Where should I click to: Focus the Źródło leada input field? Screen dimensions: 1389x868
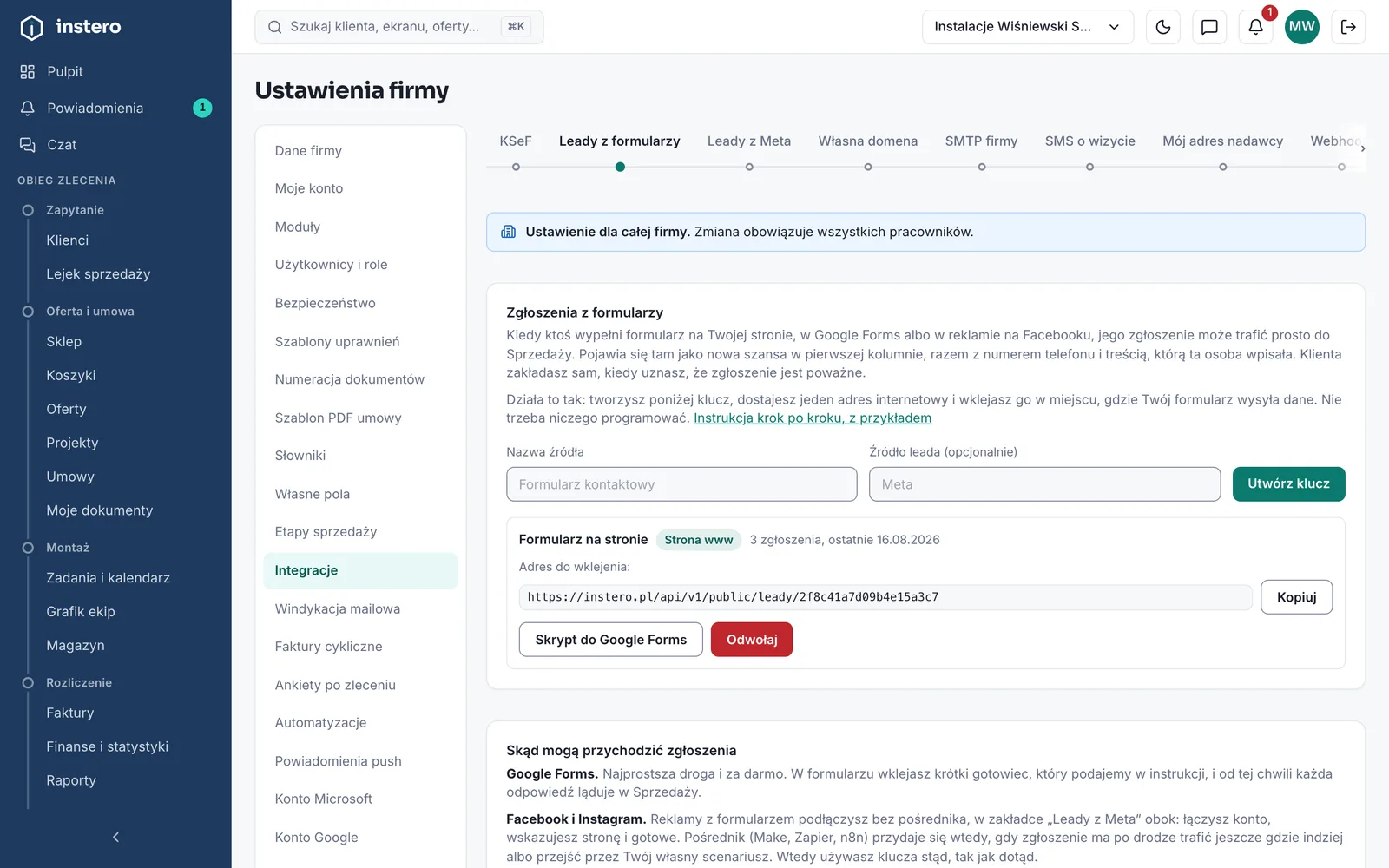point(1045,484)
